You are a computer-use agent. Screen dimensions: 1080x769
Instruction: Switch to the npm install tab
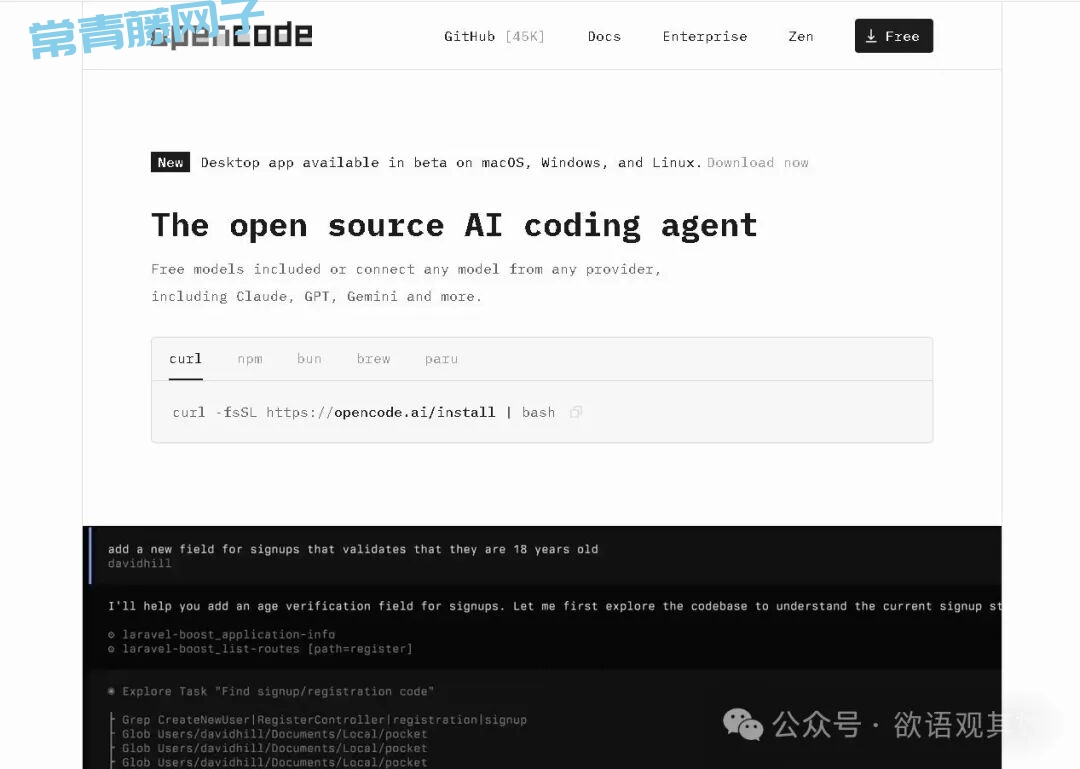coord(249,359)
